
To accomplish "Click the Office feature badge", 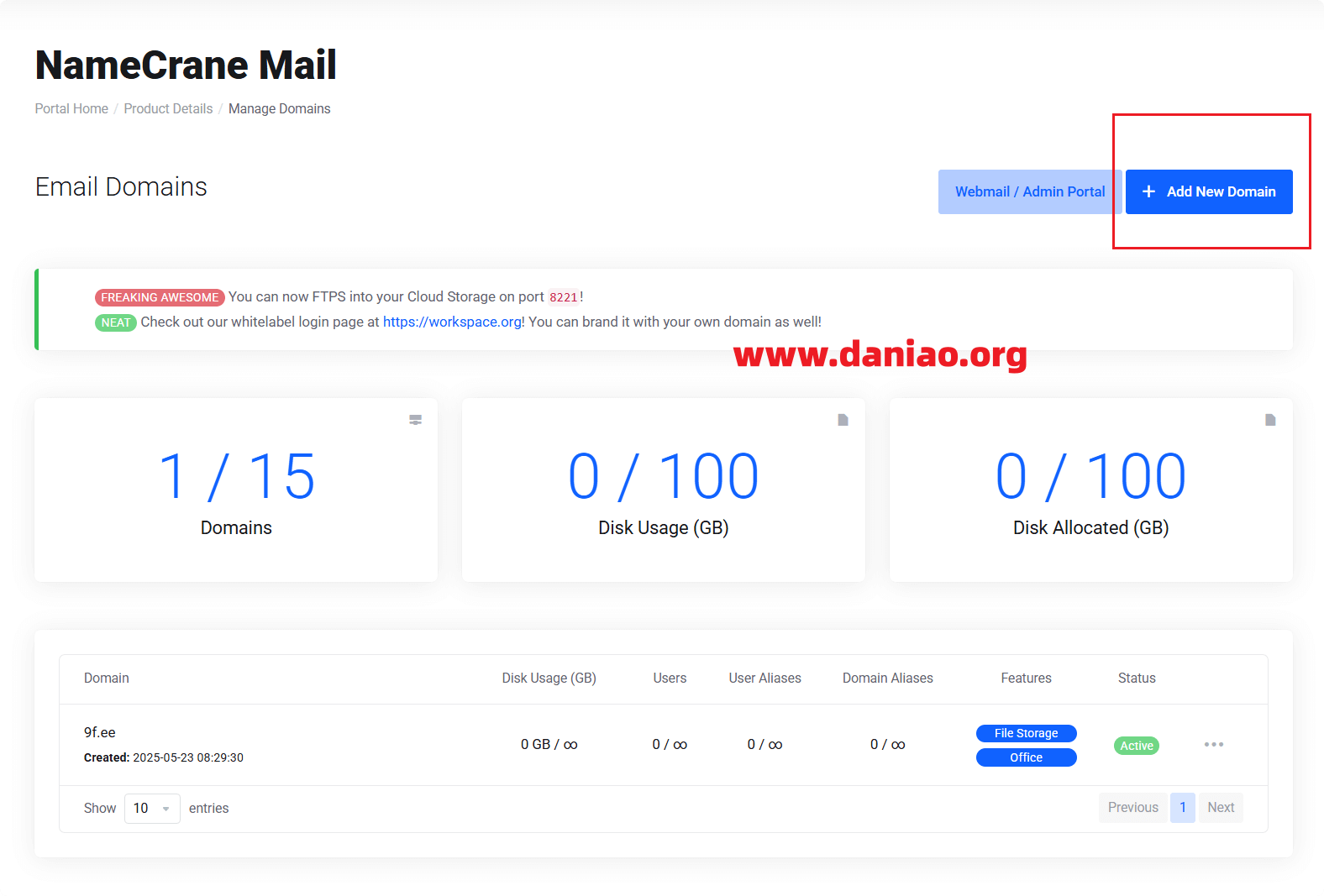I will coord(1026,757).
